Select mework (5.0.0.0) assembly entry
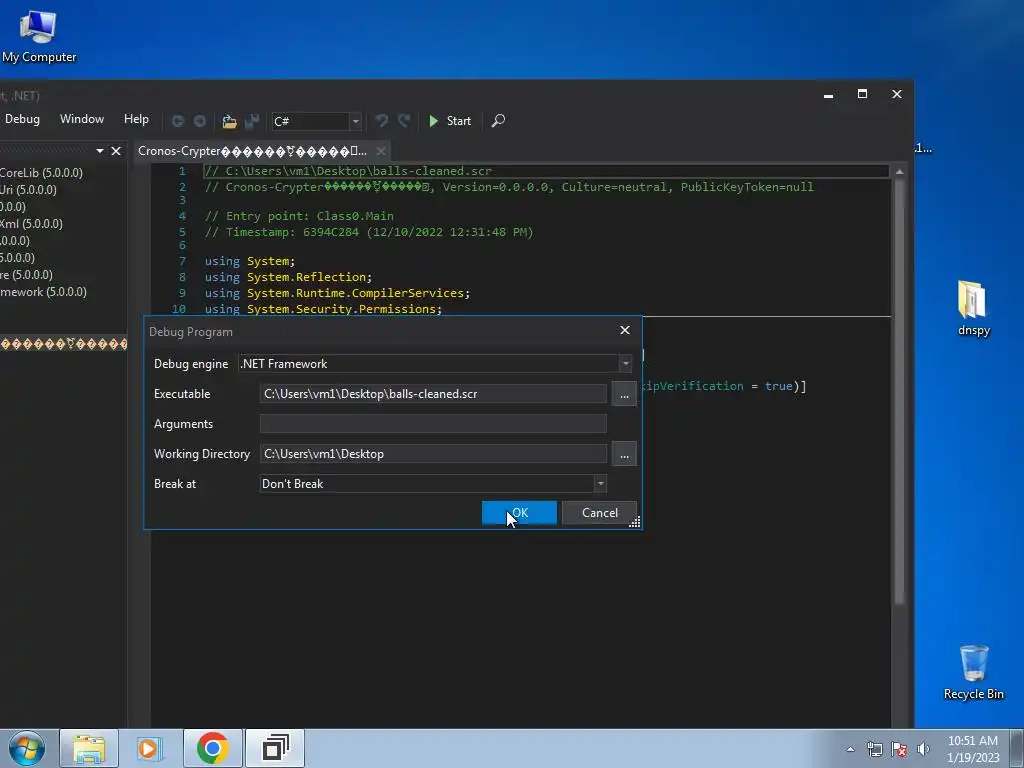 43,292
